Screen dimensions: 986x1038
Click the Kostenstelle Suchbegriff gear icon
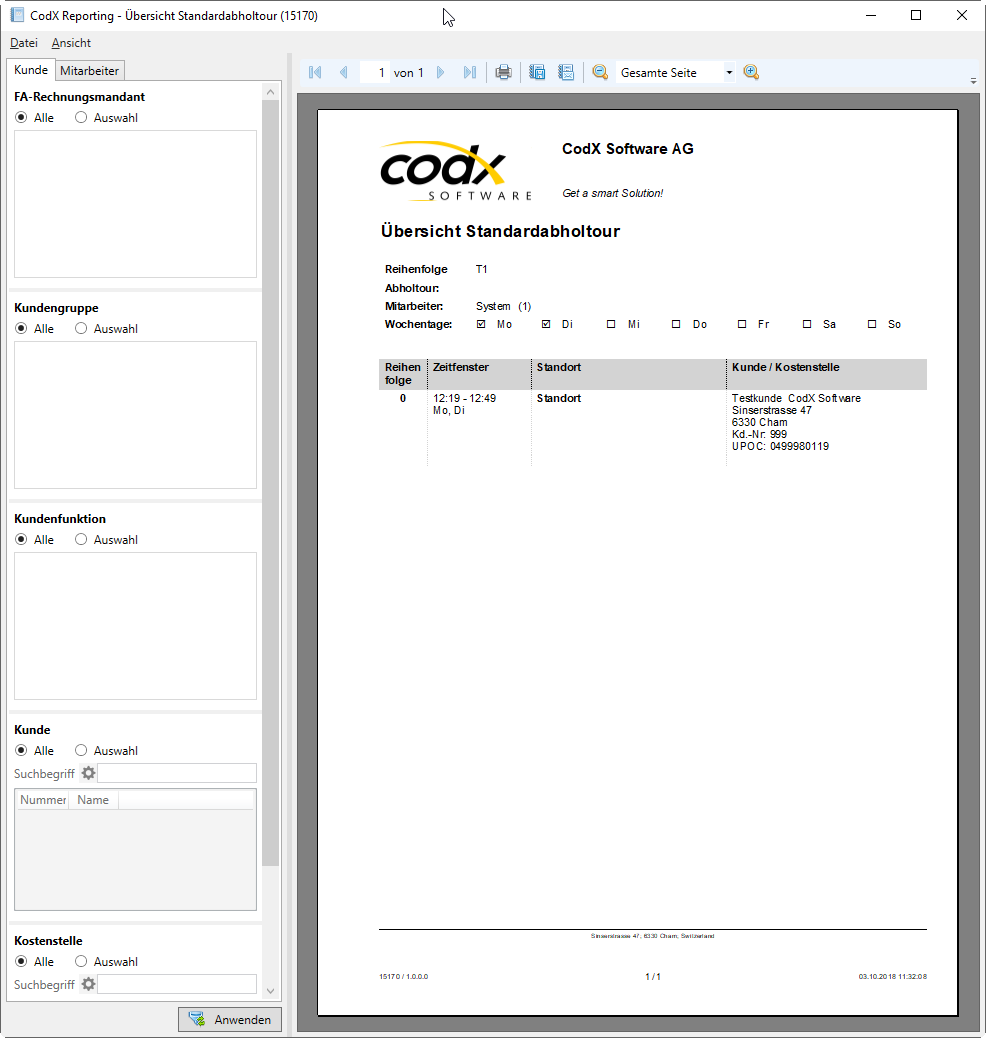pos(88,984)
